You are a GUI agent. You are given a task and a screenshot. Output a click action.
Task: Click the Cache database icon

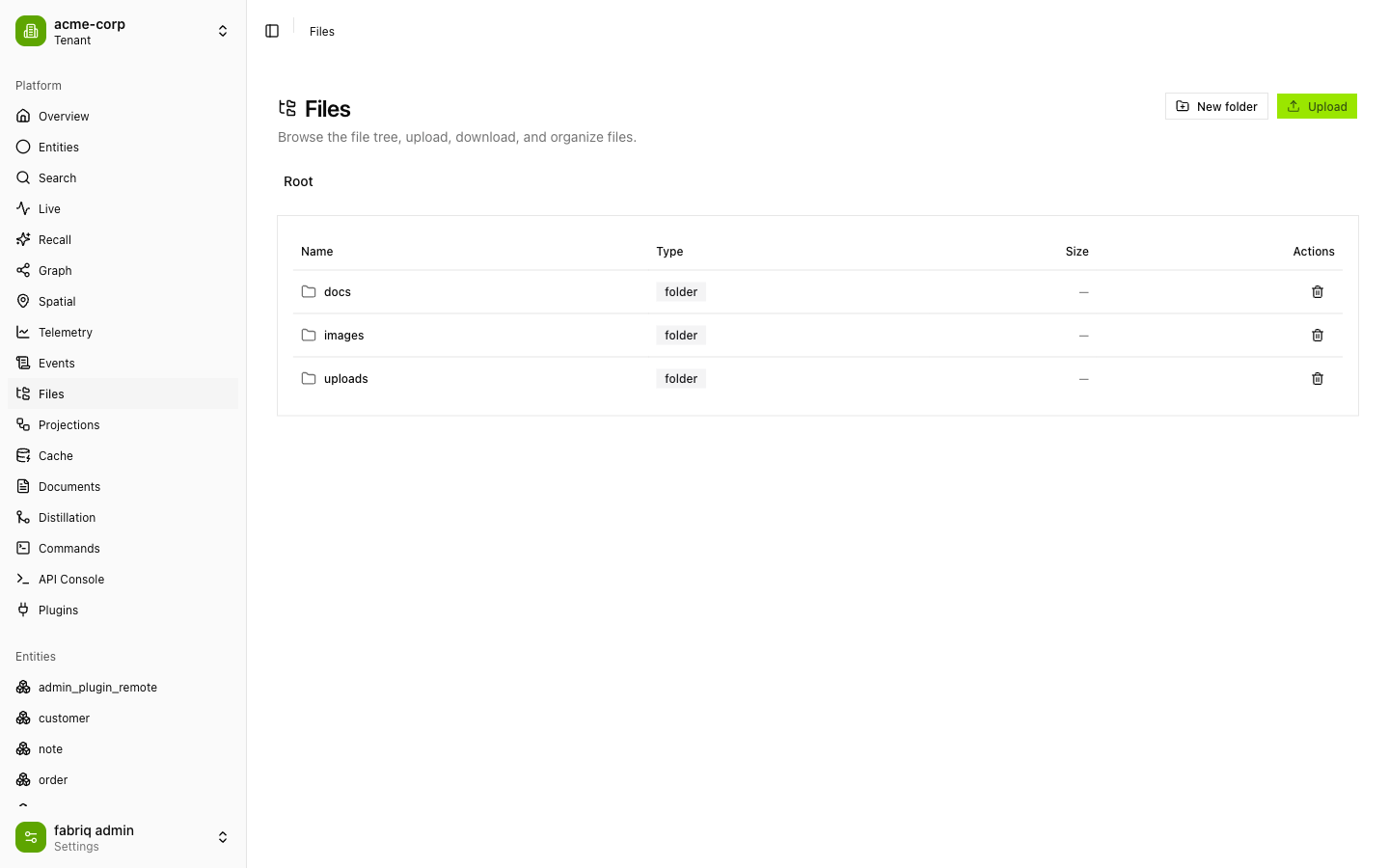23,455
